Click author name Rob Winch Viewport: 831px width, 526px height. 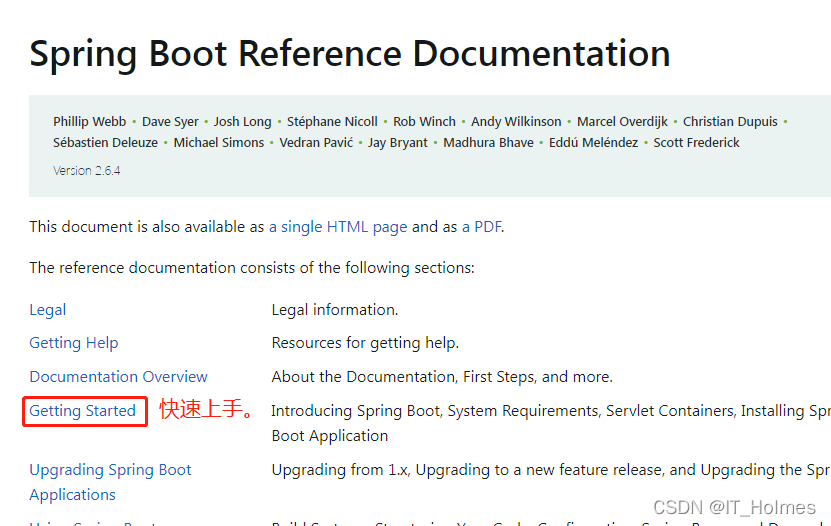pyautogui.click(x=424, y=122)
